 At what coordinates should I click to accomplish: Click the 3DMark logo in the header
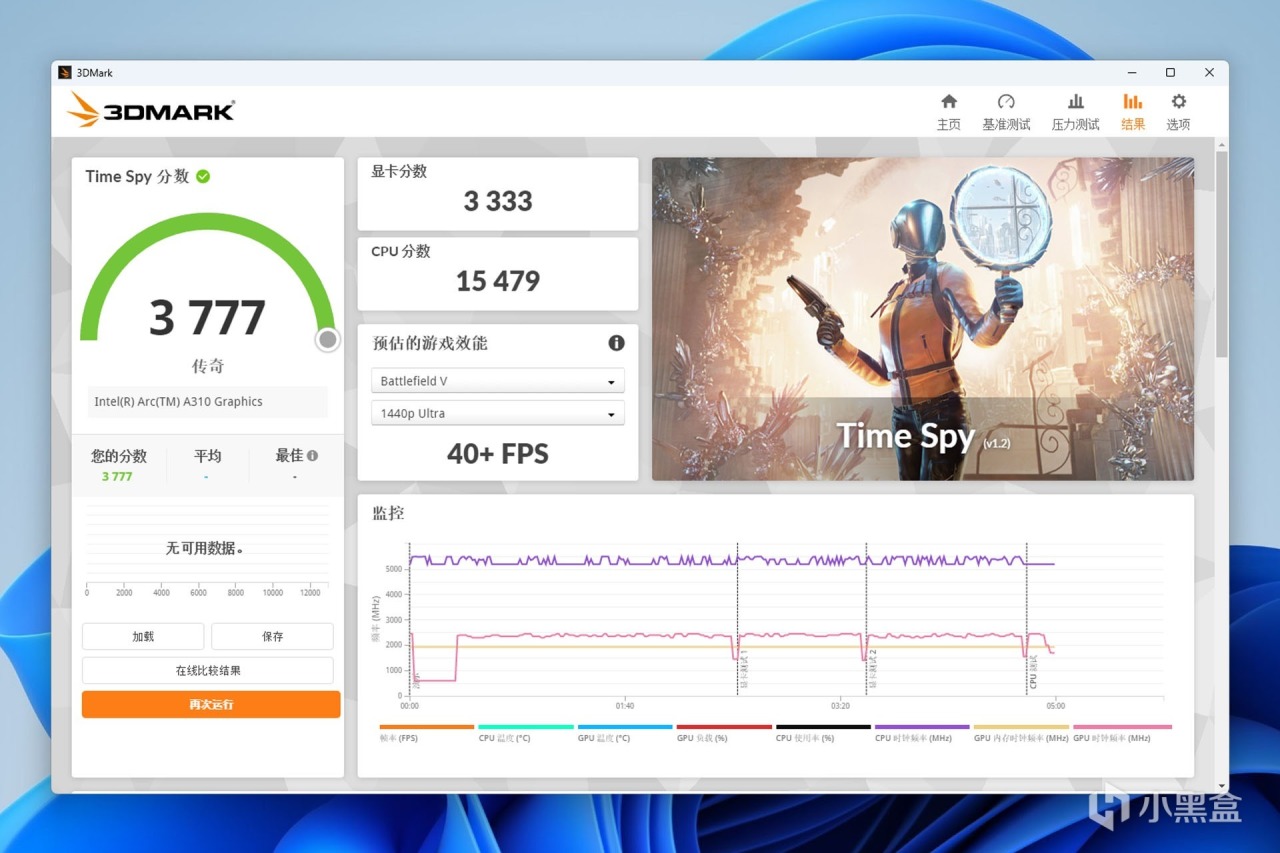click(151, 110)
